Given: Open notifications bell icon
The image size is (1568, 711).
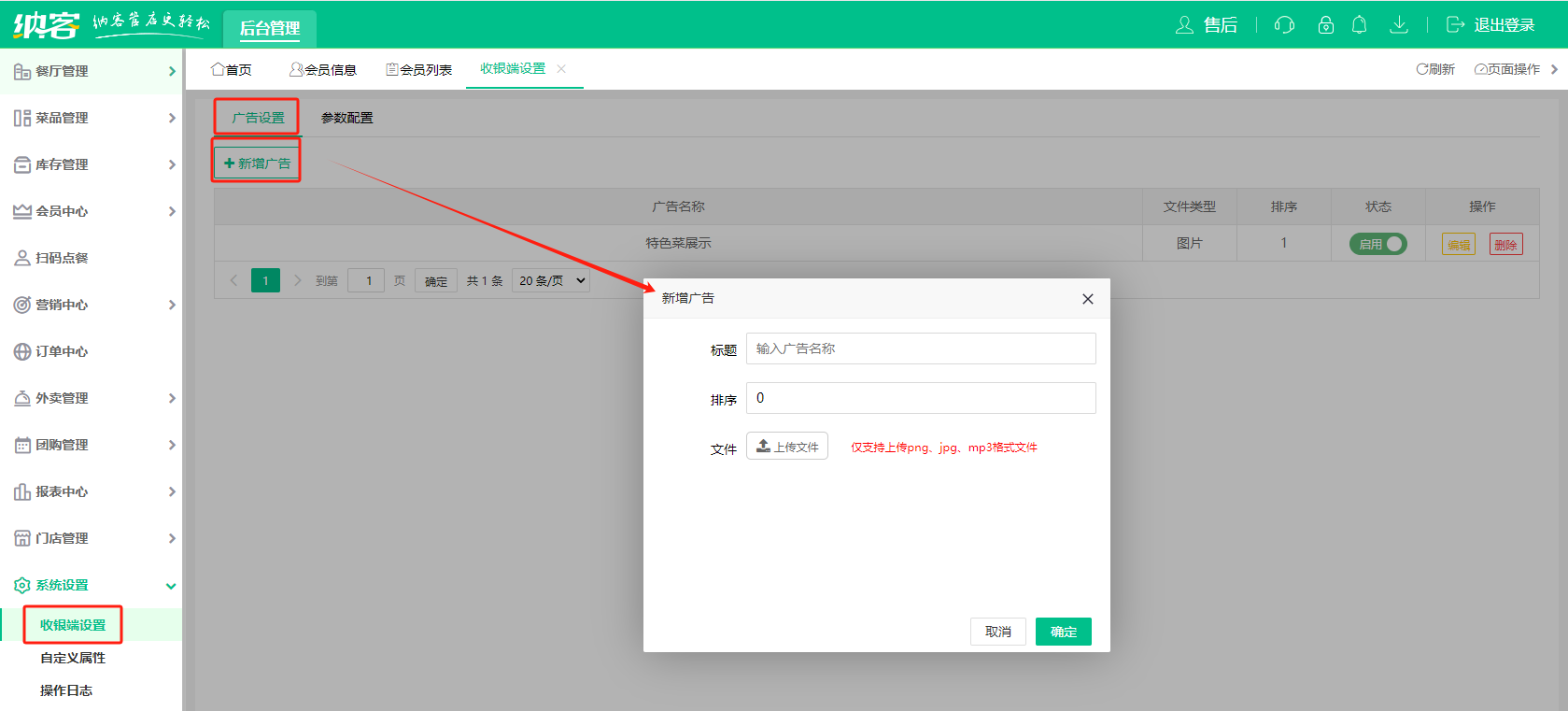Looking at the screenshot, I should (x=1360, y=24).
